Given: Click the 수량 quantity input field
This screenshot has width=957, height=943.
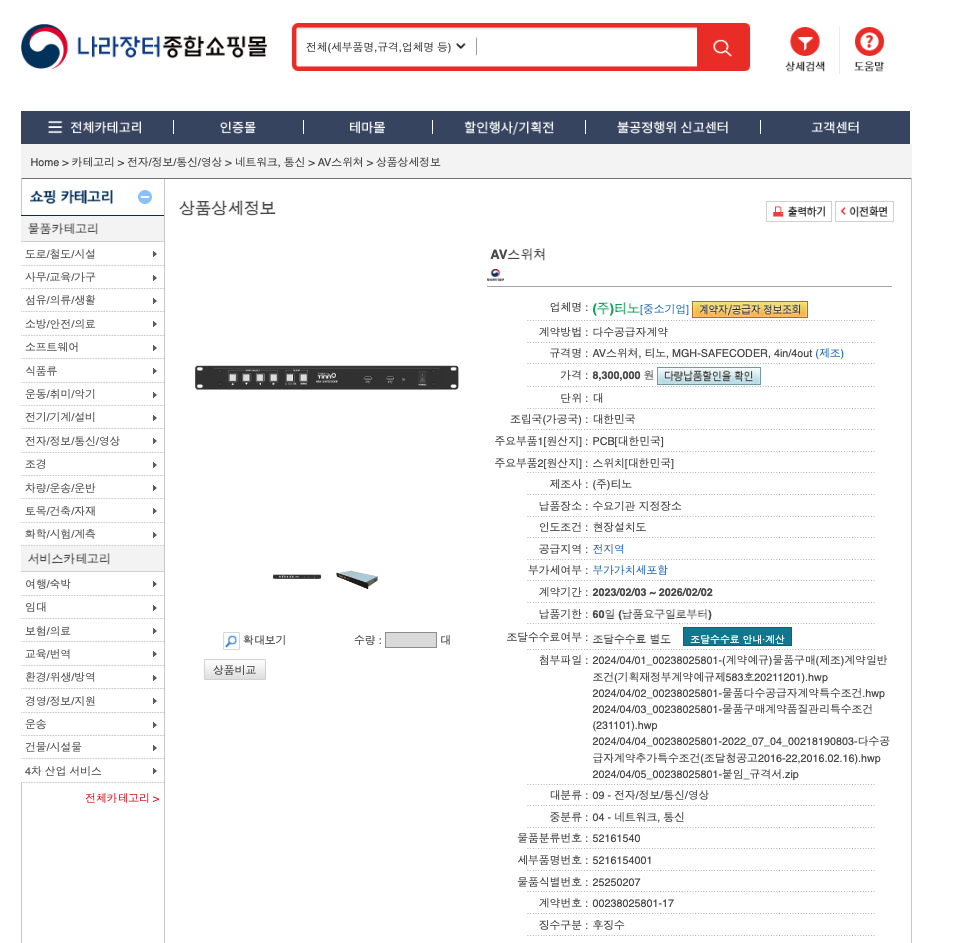Looking at the screenshot, I should (x=411, y=640).
